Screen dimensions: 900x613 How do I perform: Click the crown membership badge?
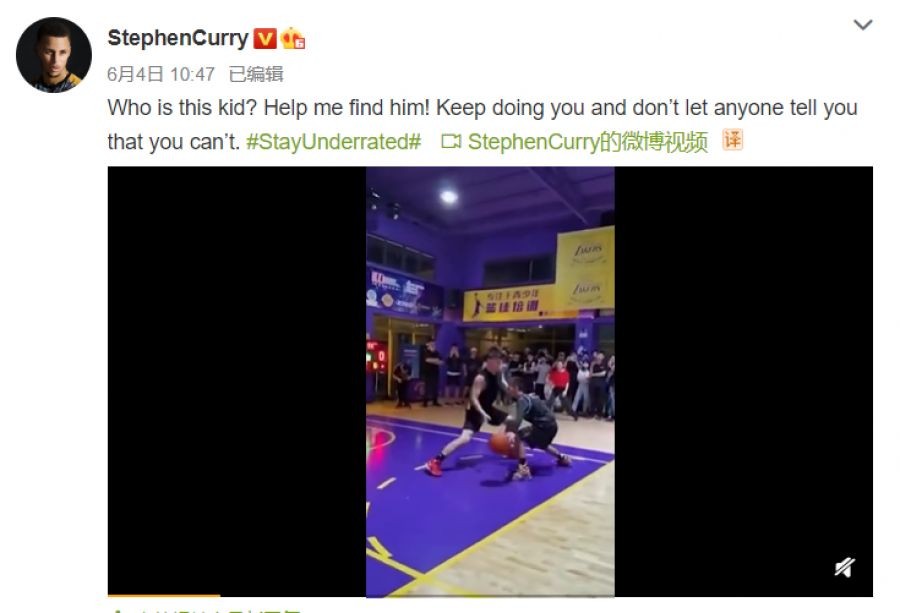coord(293,38)
